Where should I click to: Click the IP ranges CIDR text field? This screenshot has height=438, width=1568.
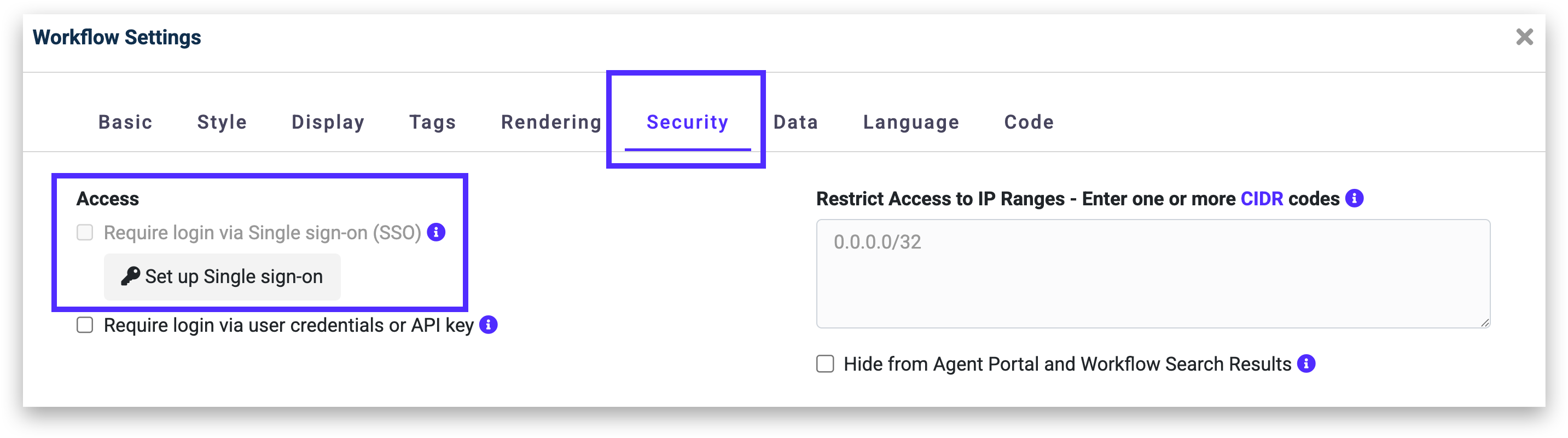[1153, 274]
